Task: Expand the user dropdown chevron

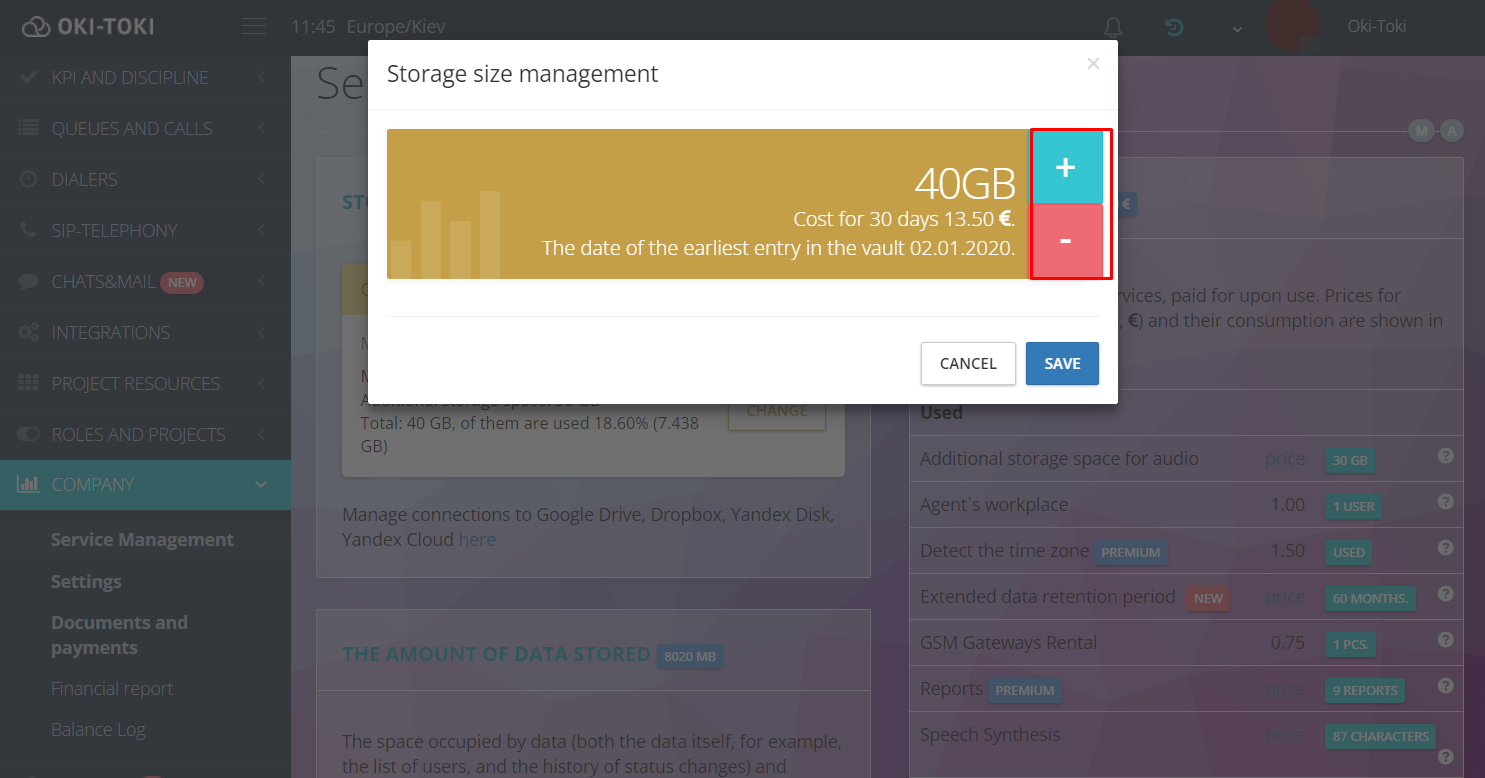Action: [x=1237, y=28]
